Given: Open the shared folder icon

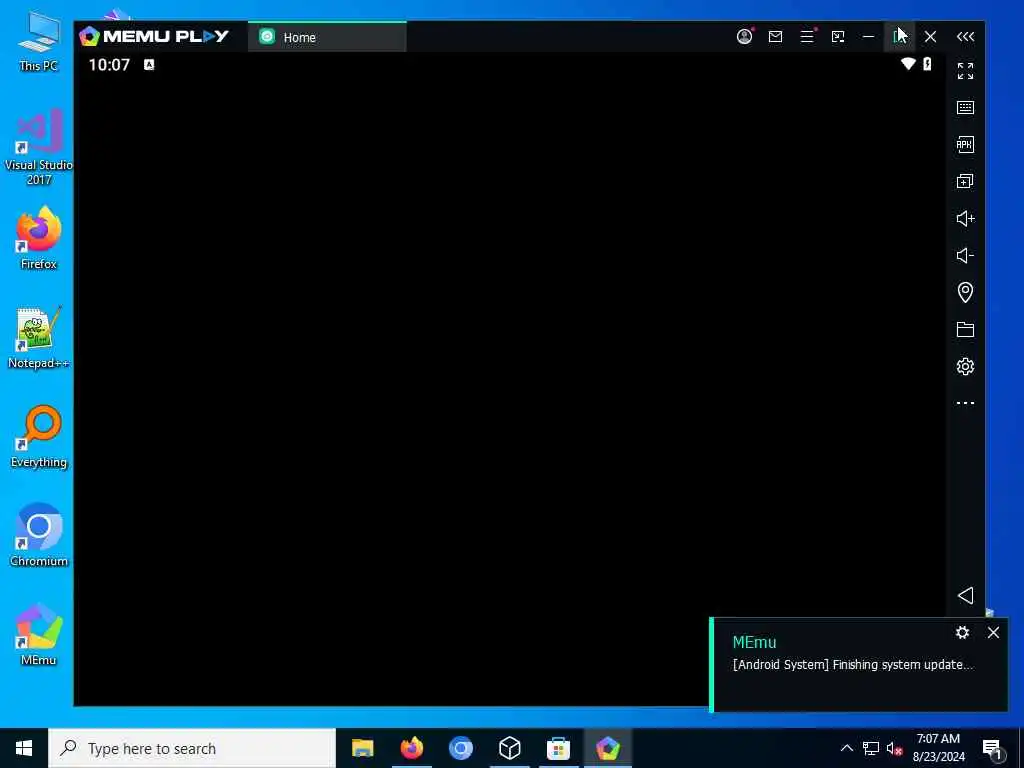Looking at the screenshot, I should tap(965, 329).
